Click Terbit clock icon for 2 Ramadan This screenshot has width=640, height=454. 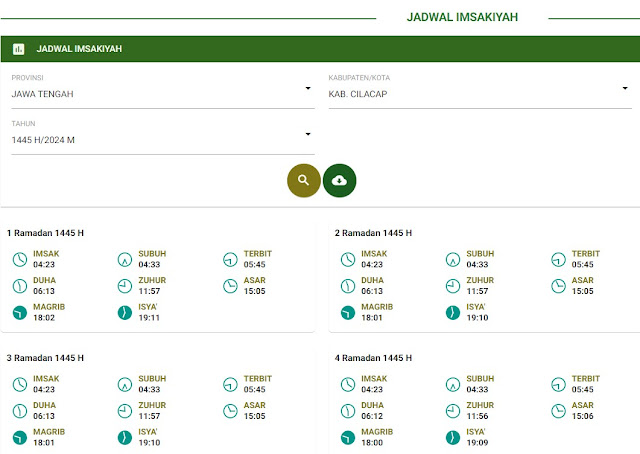coord(558,259)
